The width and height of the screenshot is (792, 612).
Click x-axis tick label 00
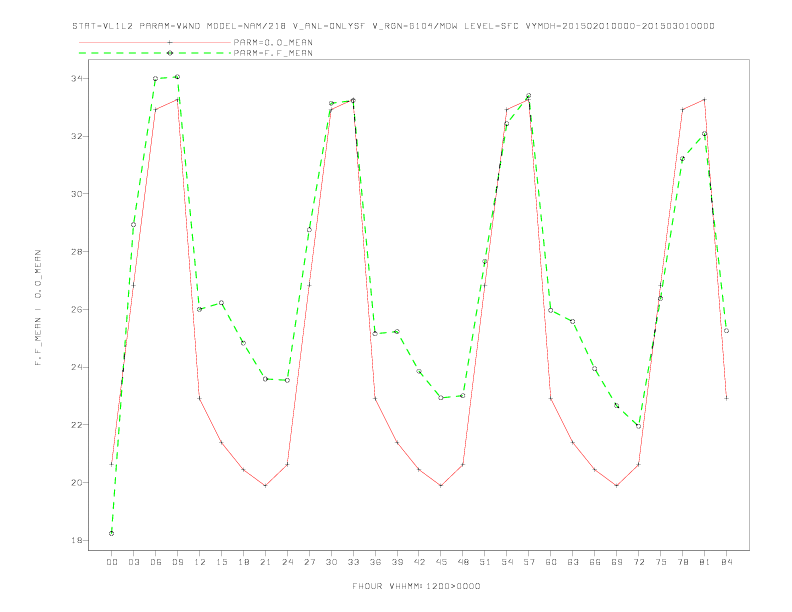[x=112, y=562]
